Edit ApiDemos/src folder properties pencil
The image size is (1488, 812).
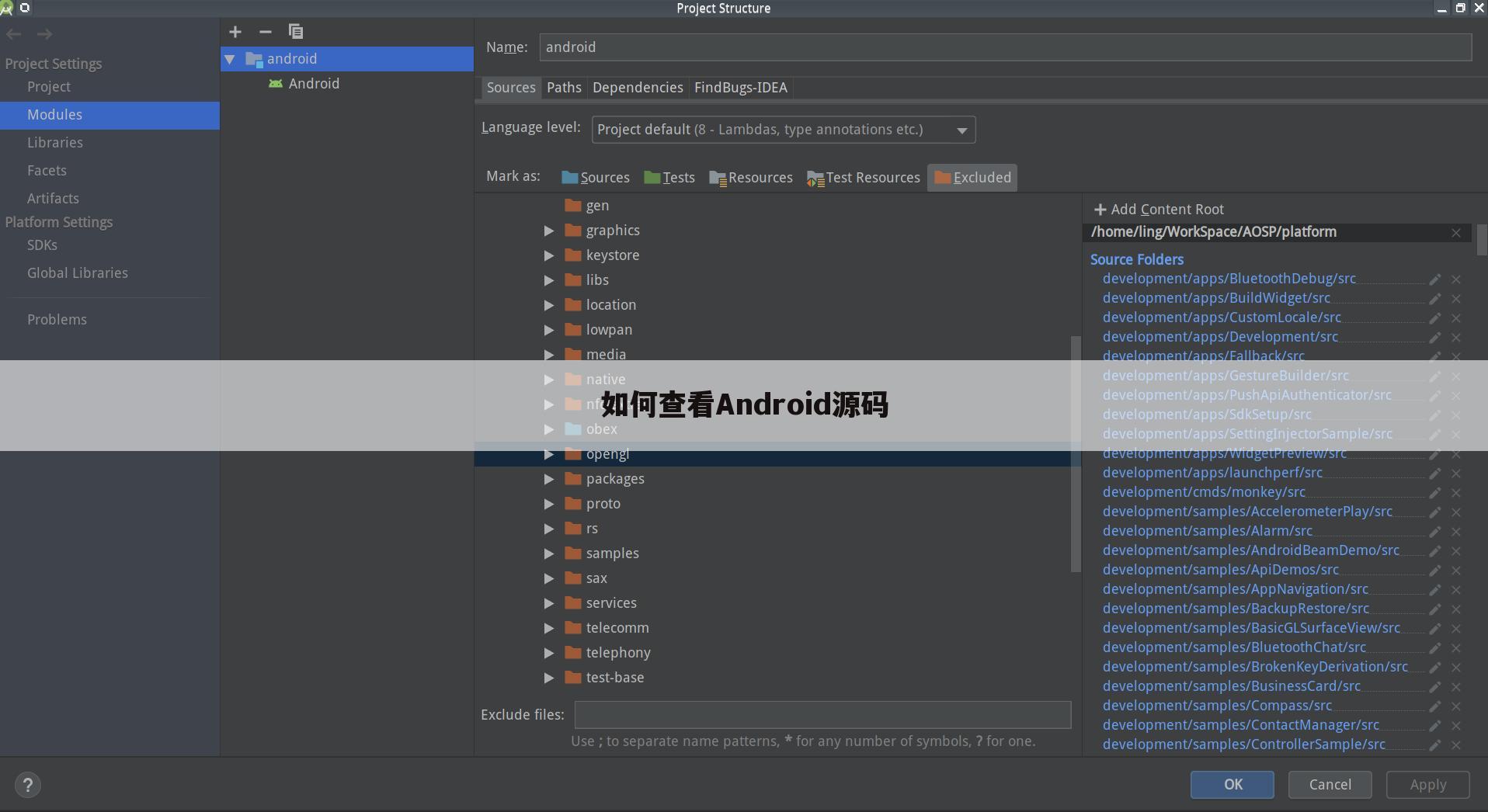1435,571
